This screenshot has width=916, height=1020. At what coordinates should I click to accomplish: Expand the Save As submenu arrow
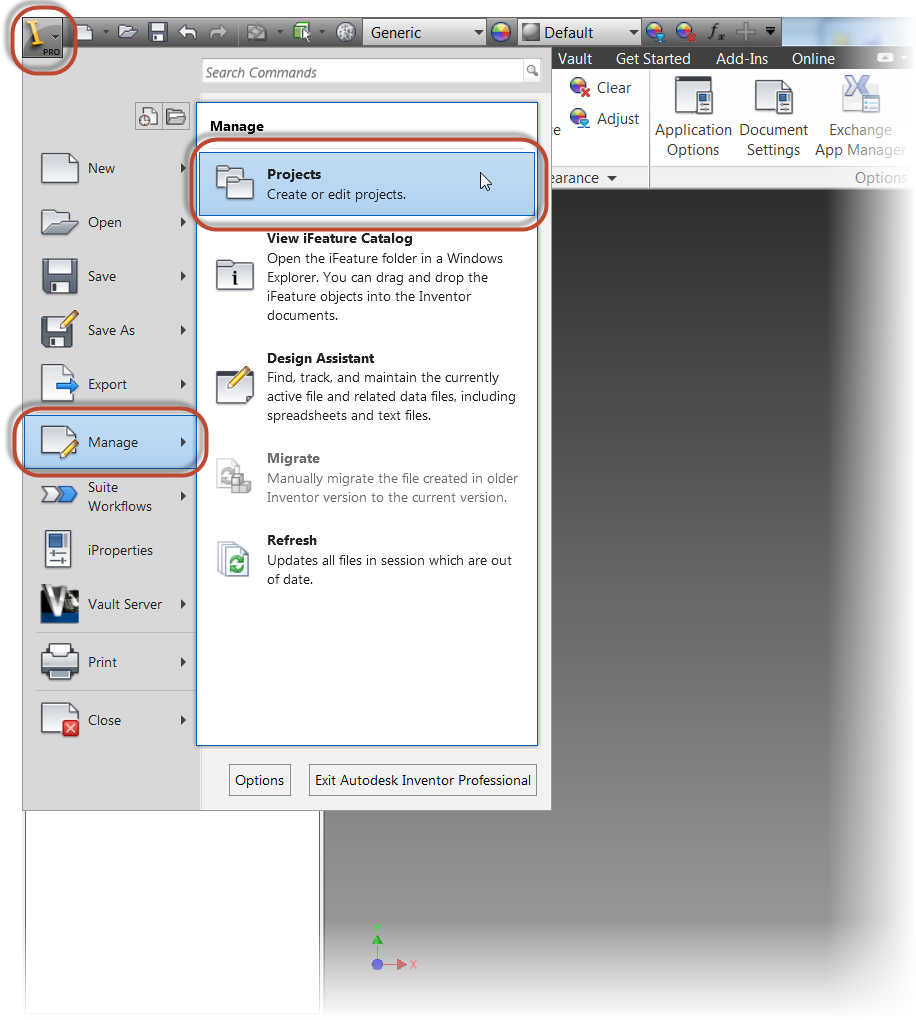(183, 330)
